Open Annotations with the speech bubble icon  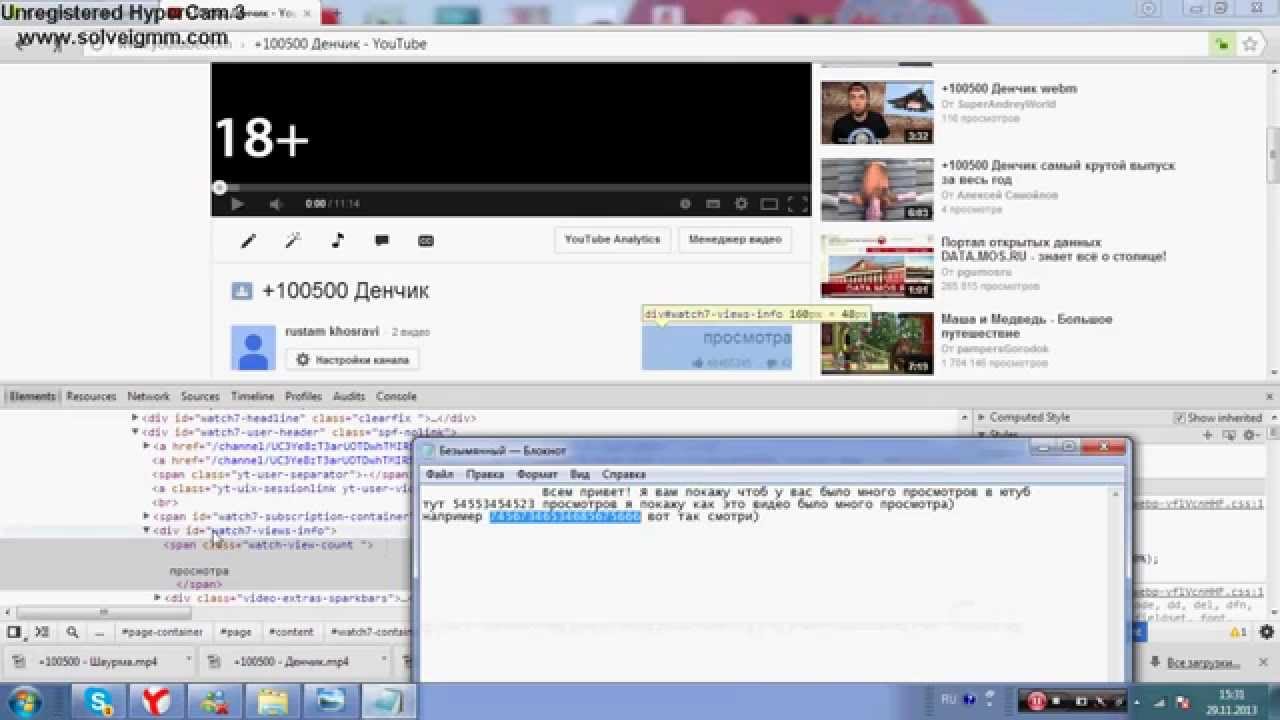[x=381, y=240]
